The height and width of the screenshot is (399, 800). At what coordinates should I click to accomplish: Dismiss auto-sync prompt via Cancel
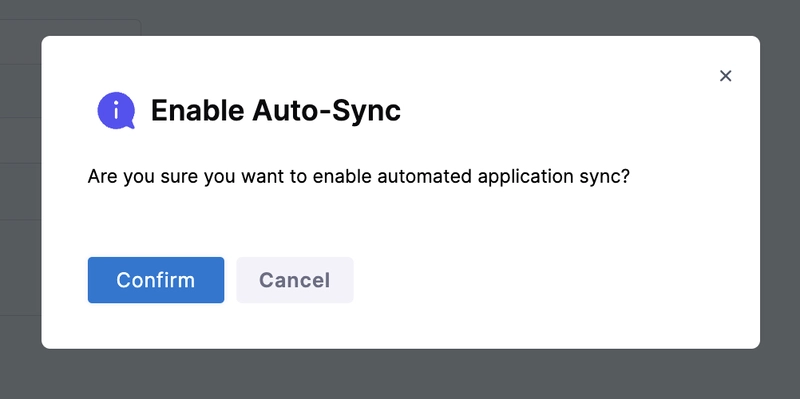(x=294, y=280)
